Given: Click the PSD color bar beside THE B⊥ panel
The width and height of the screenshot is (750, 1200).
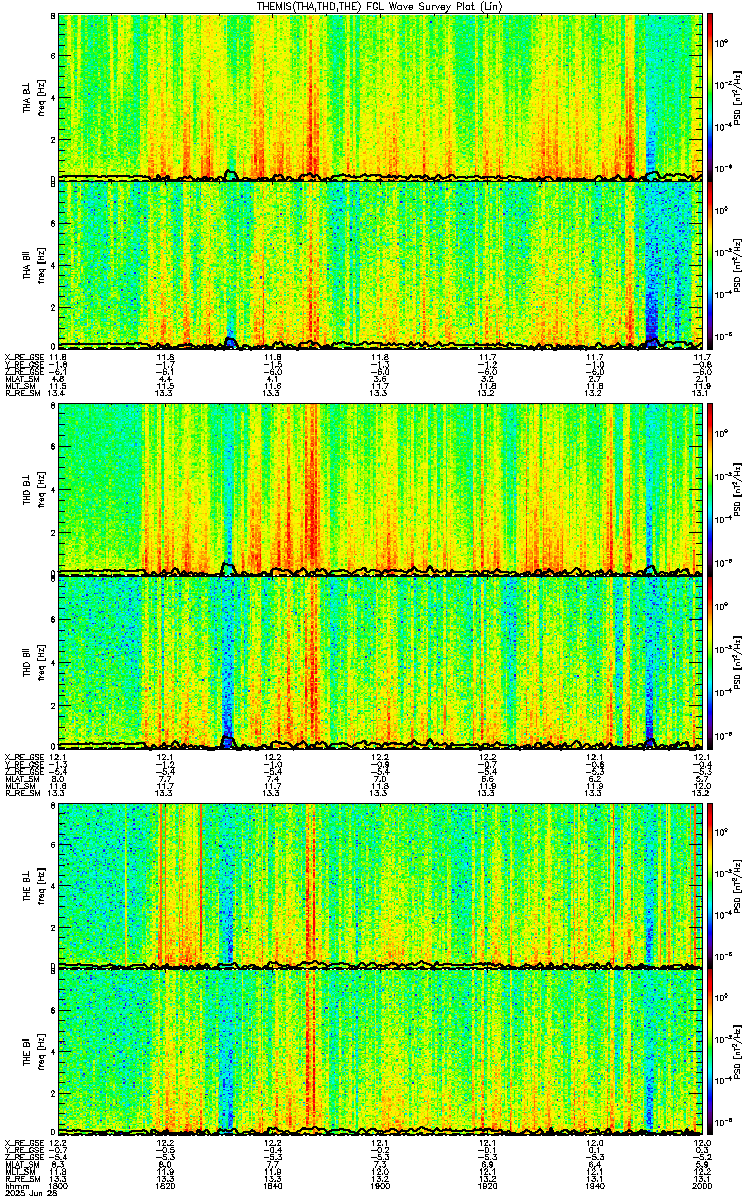Looking at the screenshot, I should point(710,884).
